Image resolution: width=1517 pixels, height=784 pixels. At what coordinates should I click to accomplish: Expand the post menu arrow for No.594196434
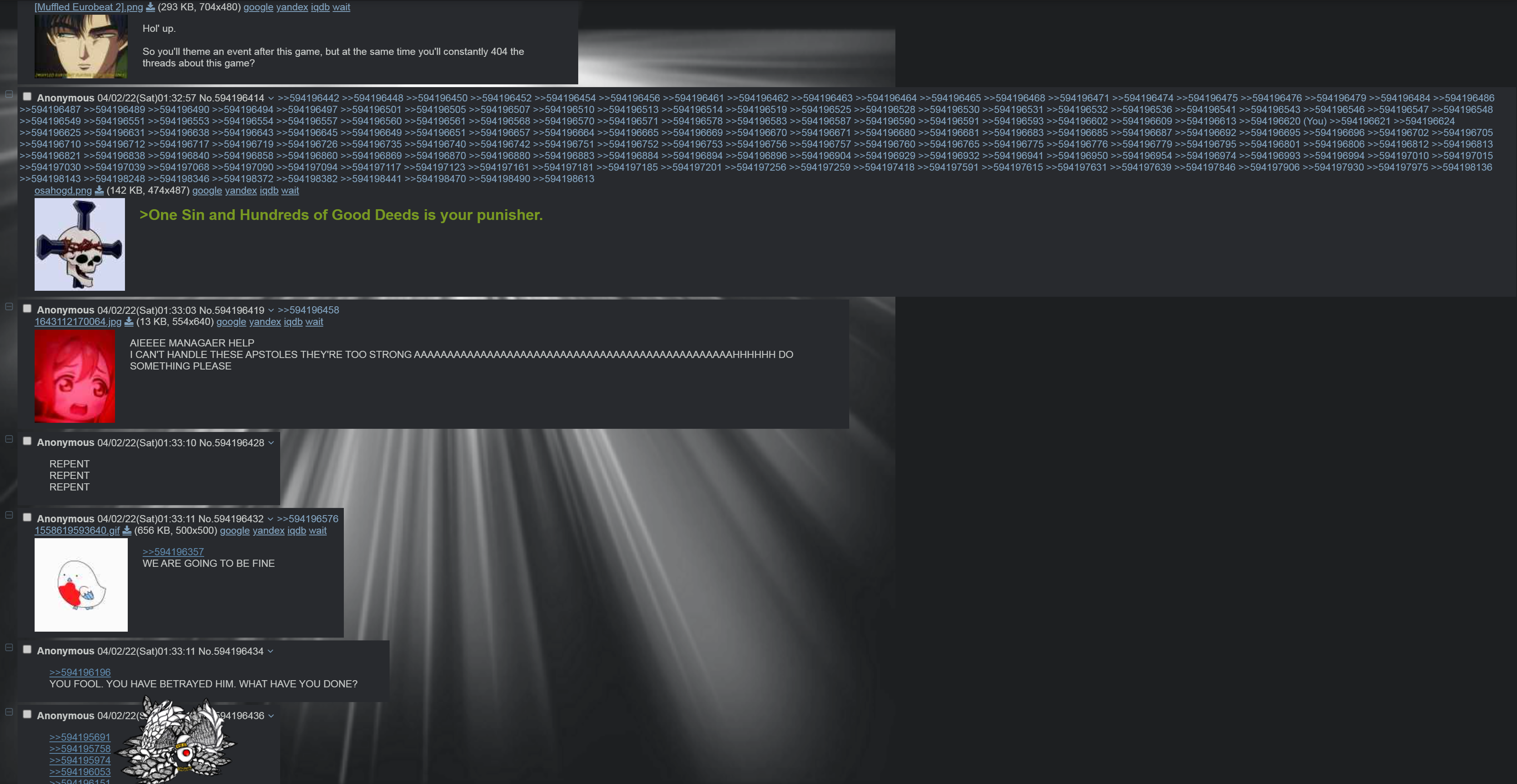point(270,651)
